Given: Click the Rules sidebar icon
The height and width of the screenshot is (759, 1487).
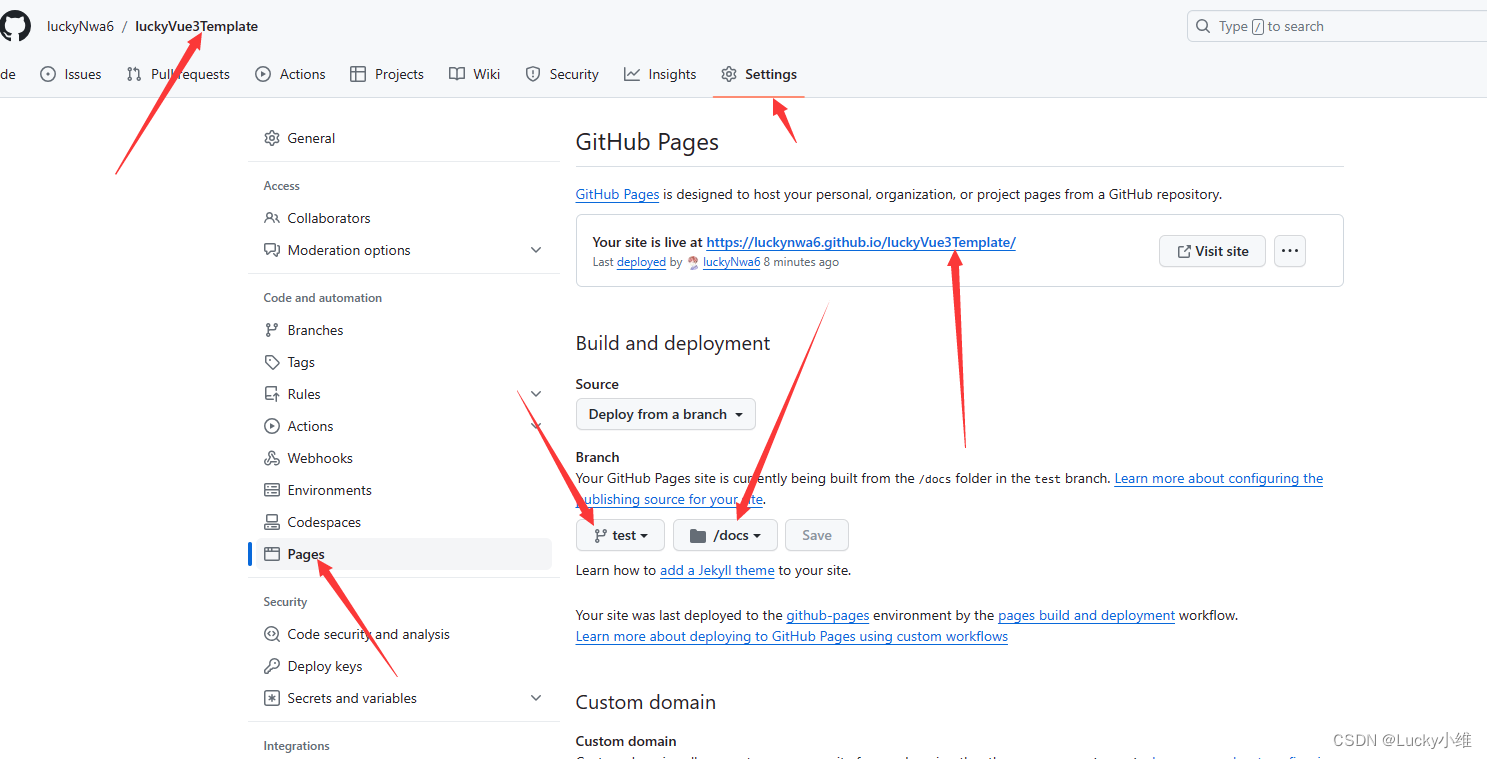Looking at the screenshot, I should pos(272,394).
